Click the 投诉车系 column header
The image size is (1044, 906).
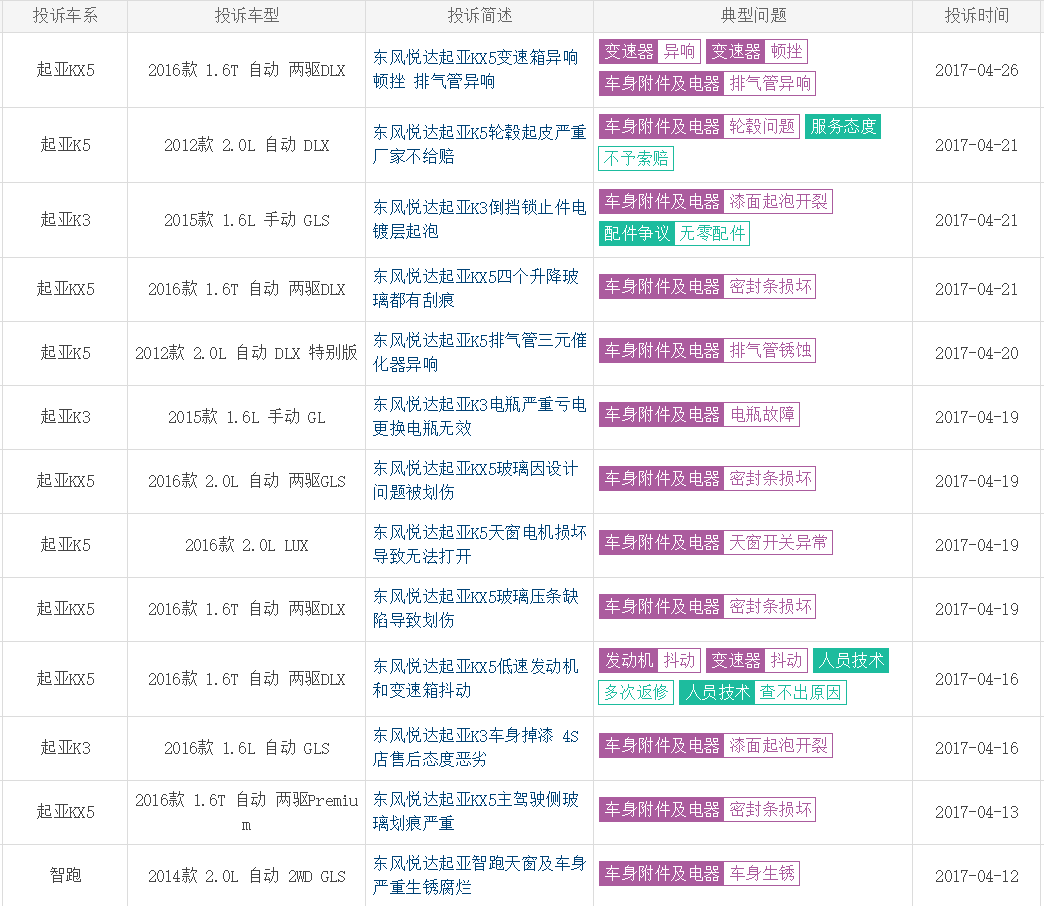[x=65, y=16]
